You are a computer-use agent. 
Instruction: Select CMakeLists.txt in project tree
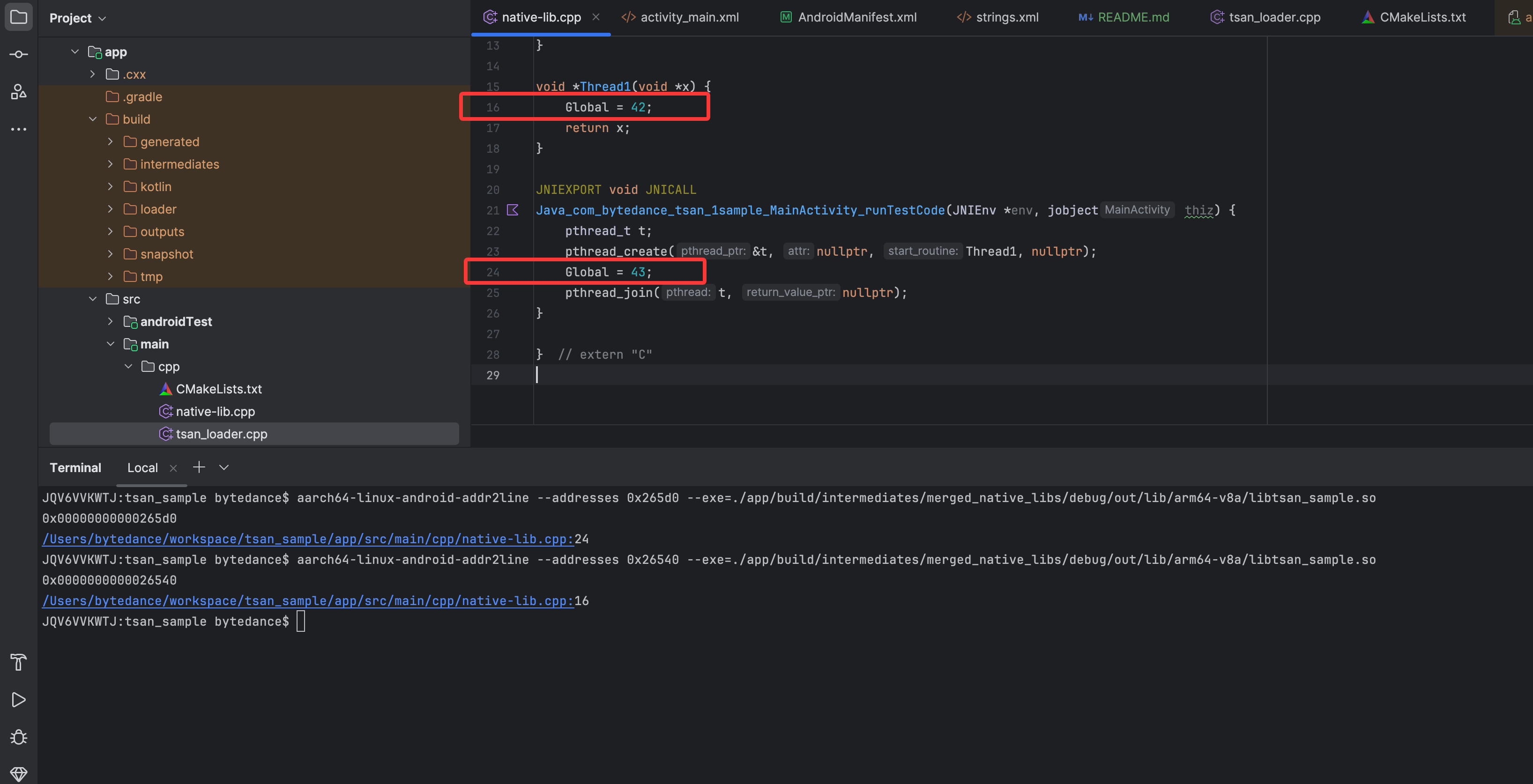pos(211,389)
